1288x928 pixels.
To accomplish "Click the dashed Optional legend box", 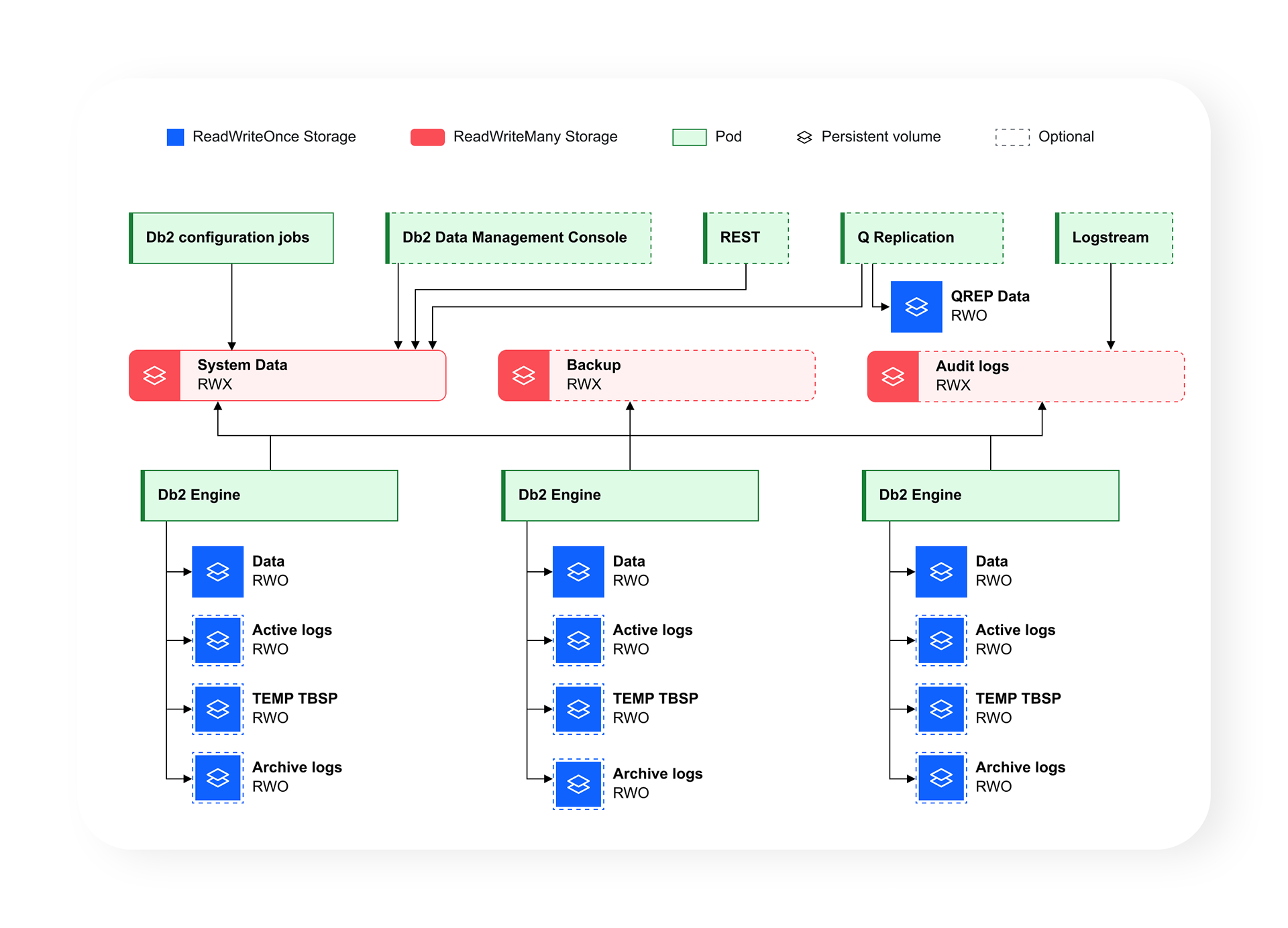I will [1012, 137].
